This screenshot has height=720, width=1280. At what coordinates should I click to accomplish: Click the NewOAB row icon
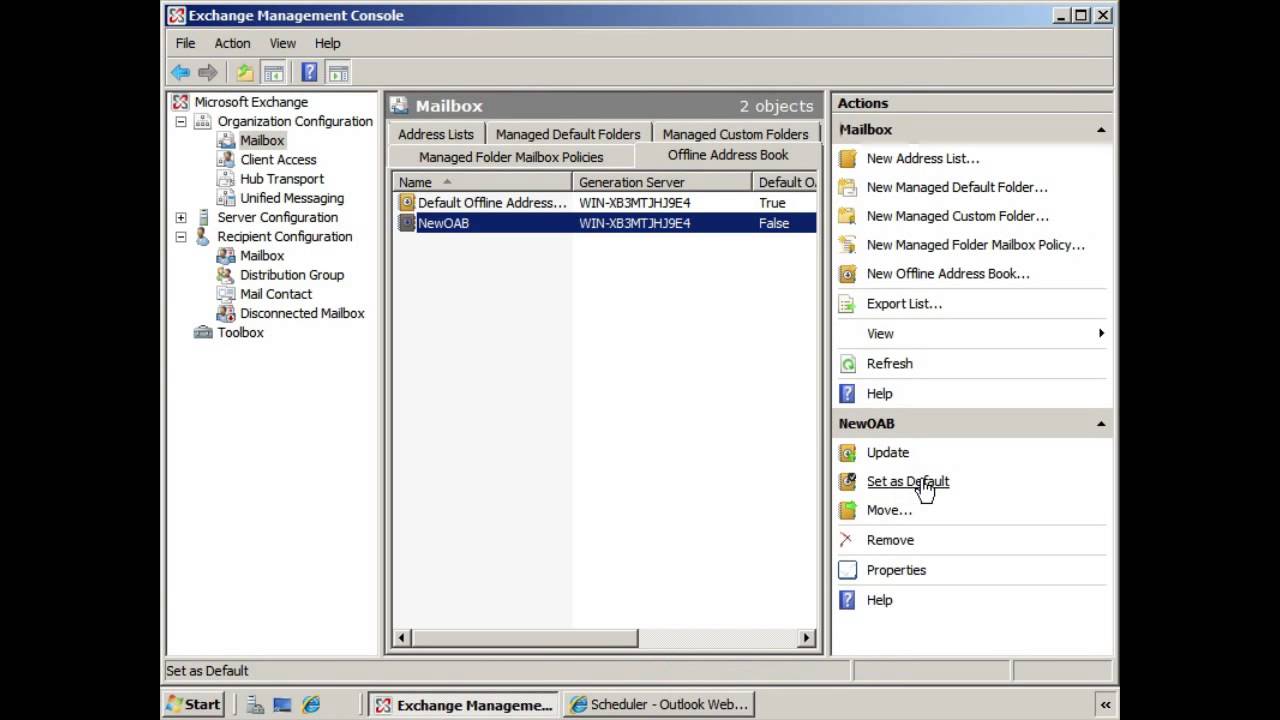407,223
